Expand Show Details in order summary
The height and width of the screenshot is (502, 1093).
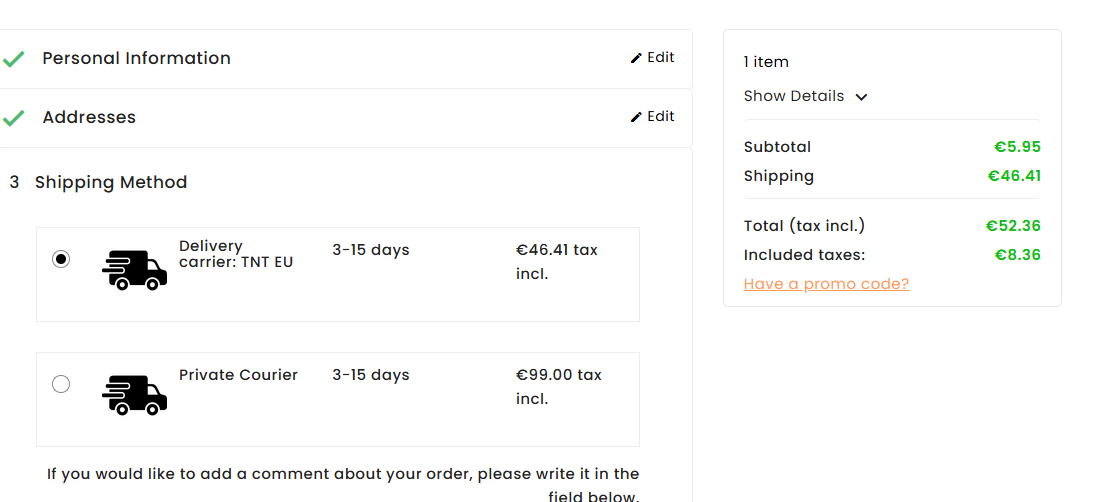pos(794,96)
